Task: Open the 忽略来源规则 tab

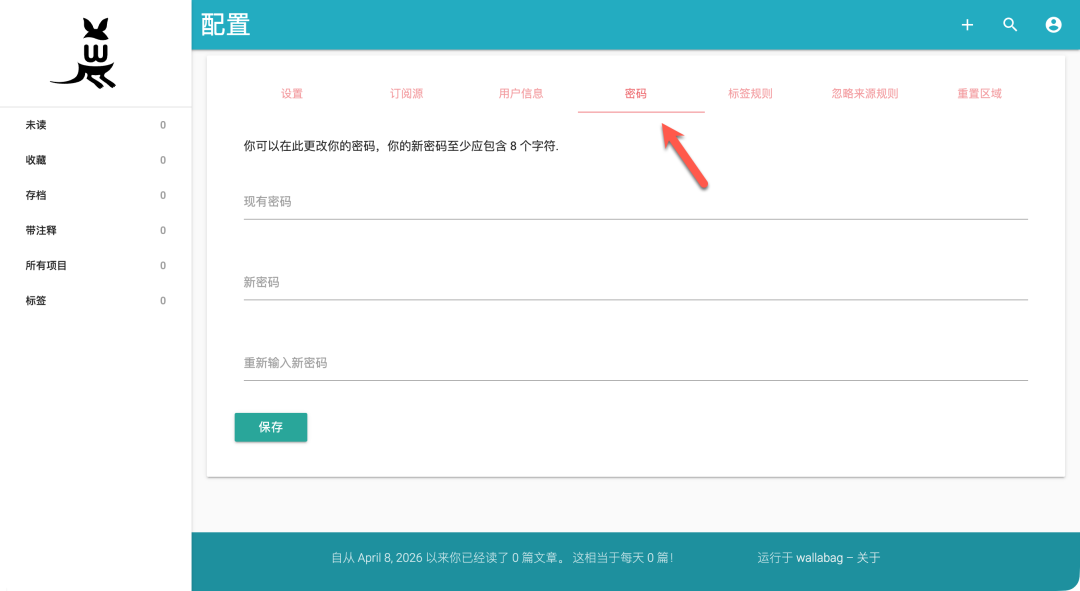Action: pos(865,94)
